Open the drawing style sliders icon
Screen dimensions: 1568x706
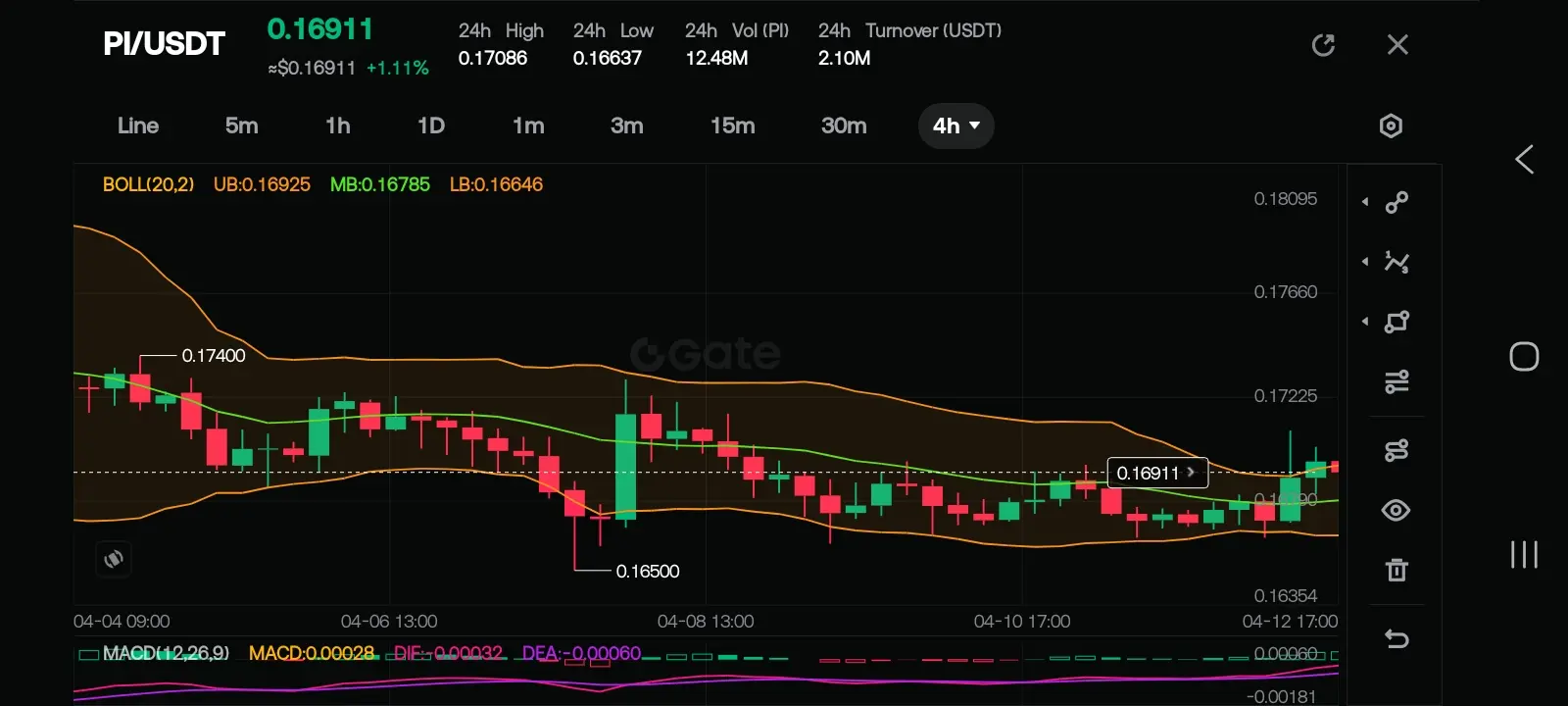tap(1396, 381)
